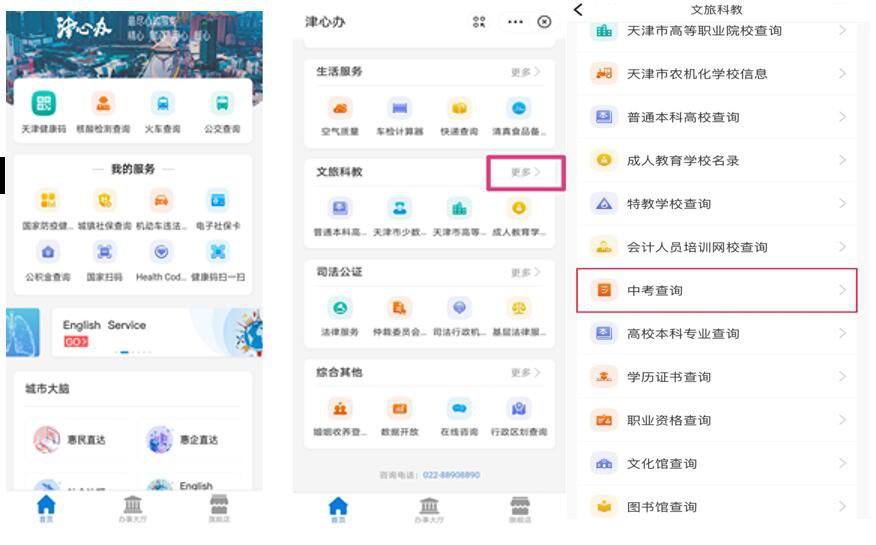
Task: Open 清真食品 icon under 生活服务
Action: [x=518, y=108]
